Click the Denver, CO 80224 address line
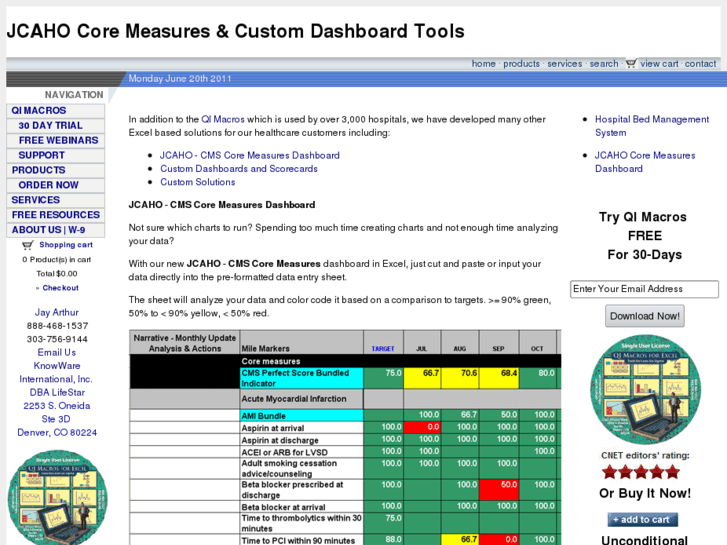 (x=57, y=433)
